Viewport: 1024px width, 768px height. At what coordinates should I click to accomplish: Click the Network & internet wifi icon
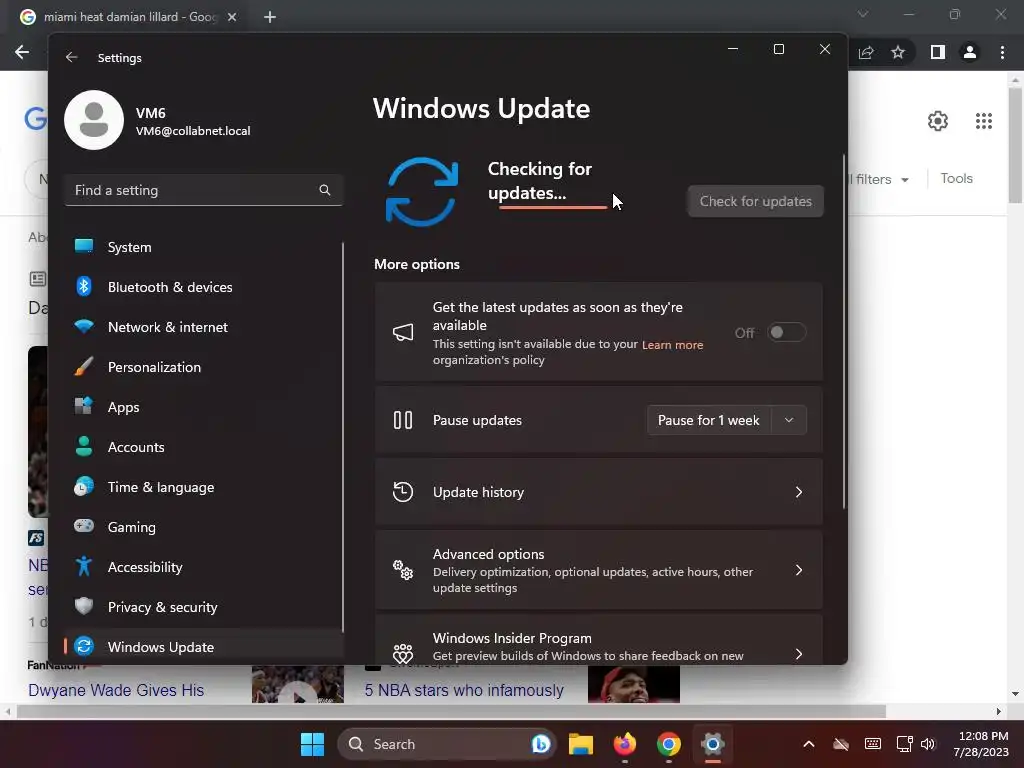pos(84,326)
